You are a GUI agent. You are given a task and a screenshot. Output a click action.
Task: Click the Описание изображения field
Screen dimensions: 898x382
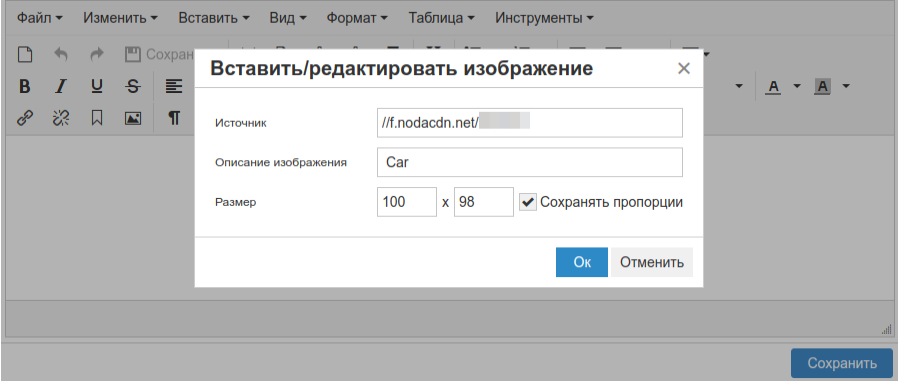point(530,163)
